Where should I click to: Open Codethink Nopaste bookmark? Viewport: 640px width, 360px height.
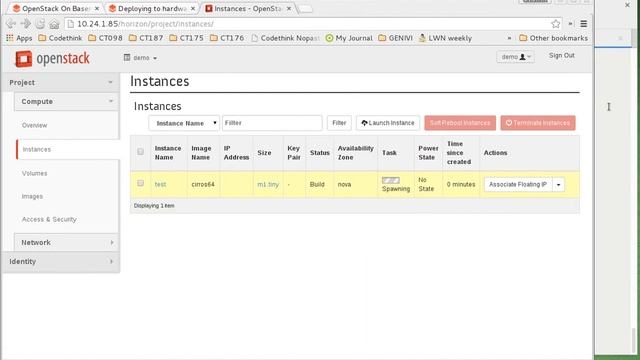click(285, 38)
